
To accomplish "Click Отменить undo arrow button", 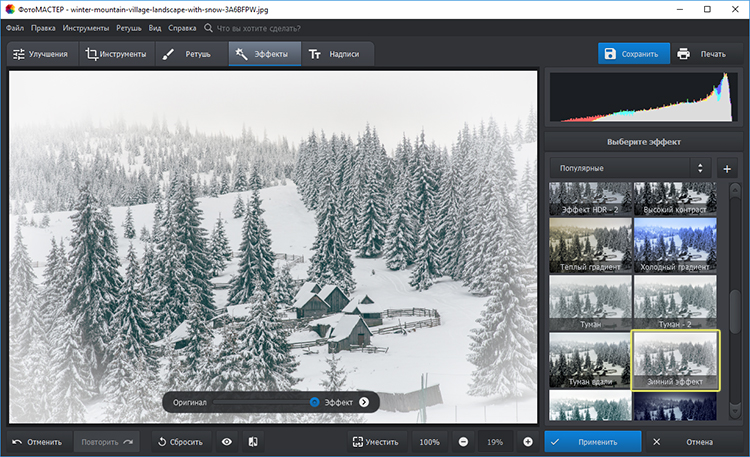I will pos(37,441).
